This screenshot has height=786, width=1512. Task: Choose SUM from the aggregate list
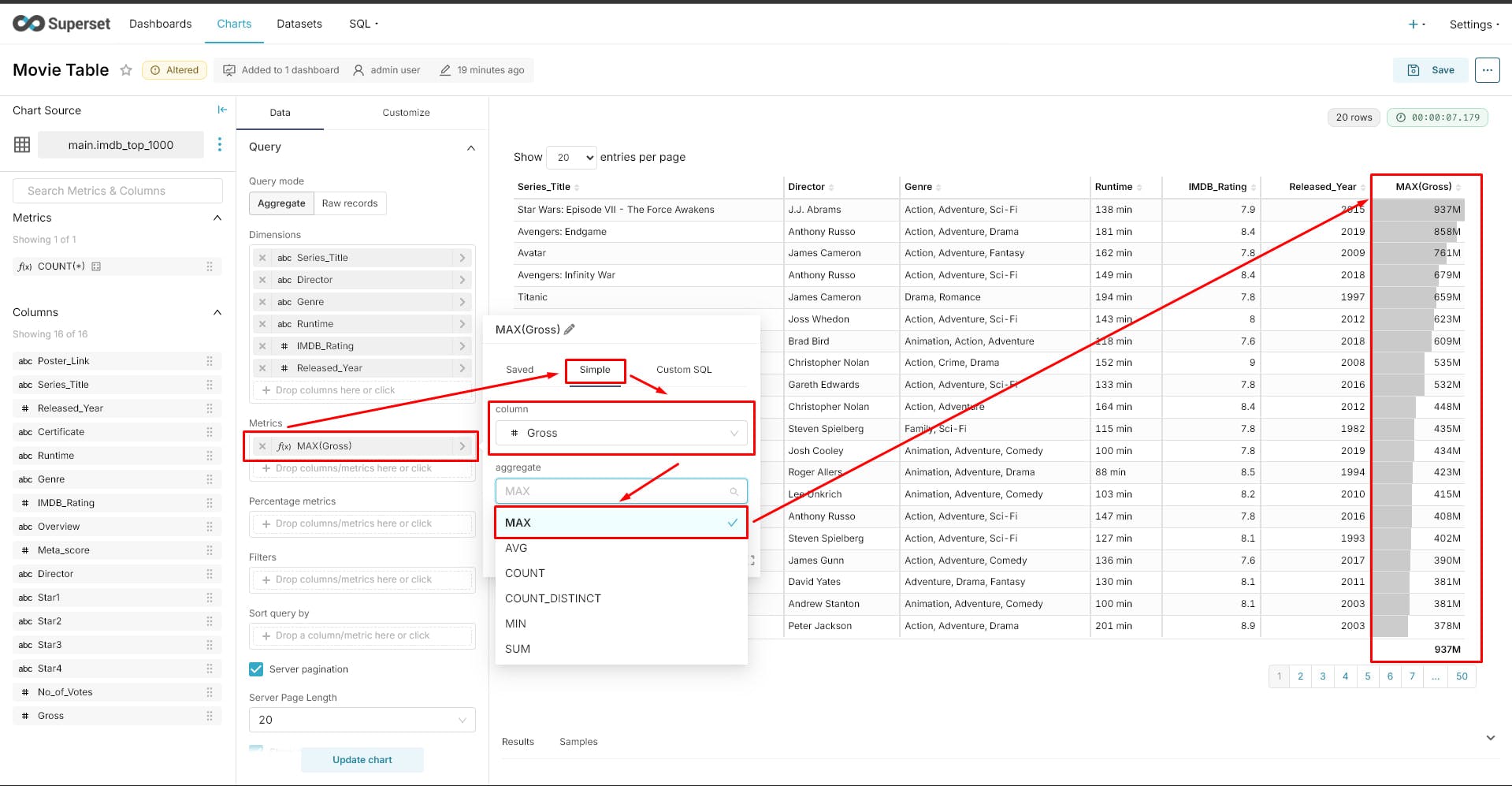click(x=518, y=649)
